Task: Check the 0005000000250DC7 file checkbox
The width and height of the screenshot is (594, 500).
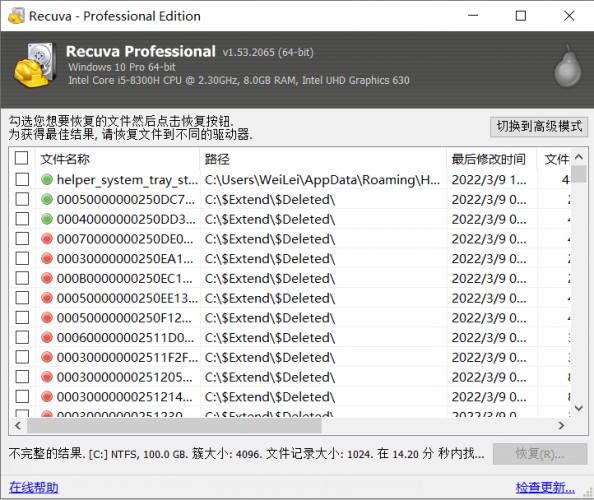Action: (x=22, y=199)
